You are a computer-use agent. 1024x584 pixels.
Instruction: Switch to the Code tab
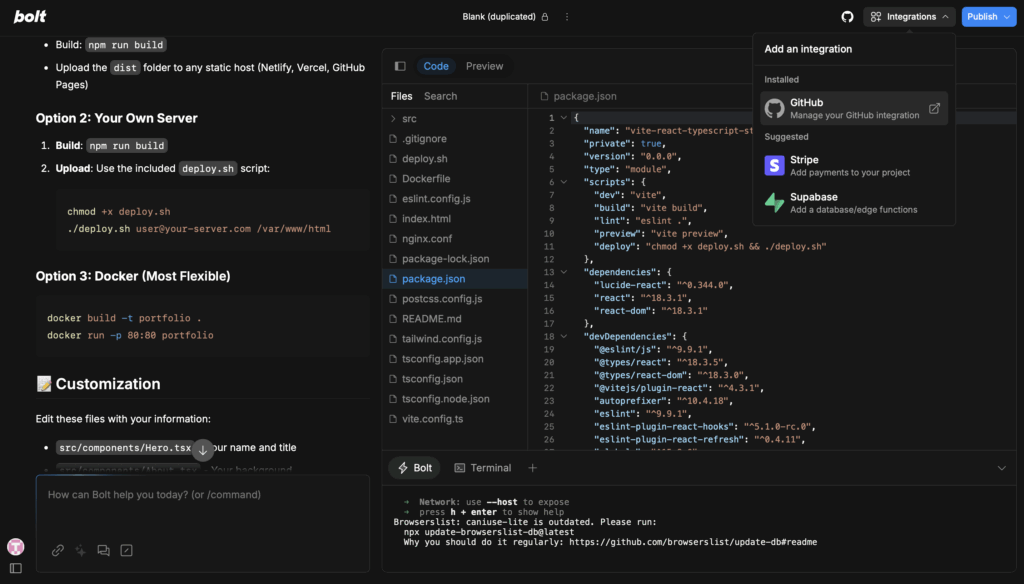coord(436,66)
